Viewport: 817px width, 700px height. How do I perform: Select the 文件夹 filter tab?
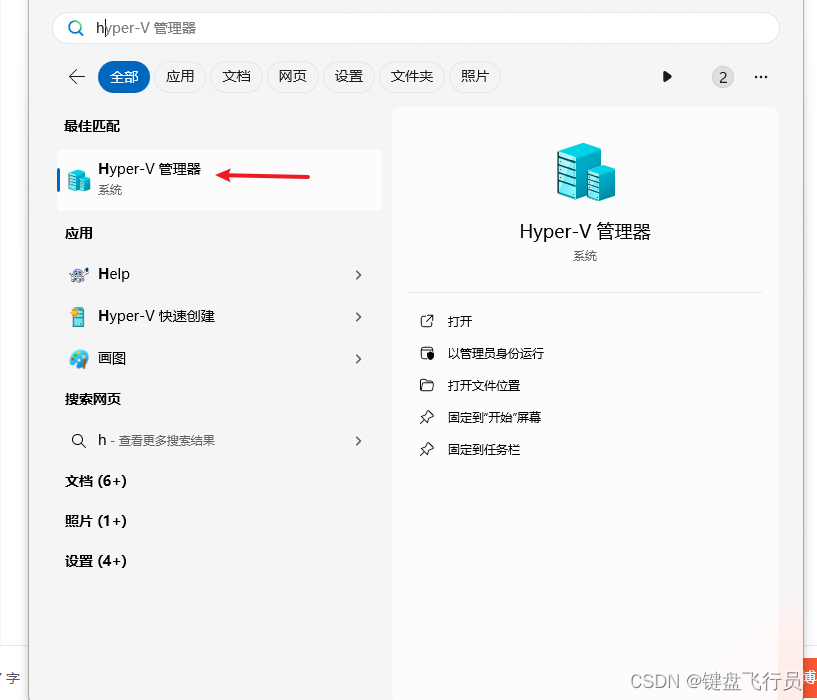[x=412, y=77]
